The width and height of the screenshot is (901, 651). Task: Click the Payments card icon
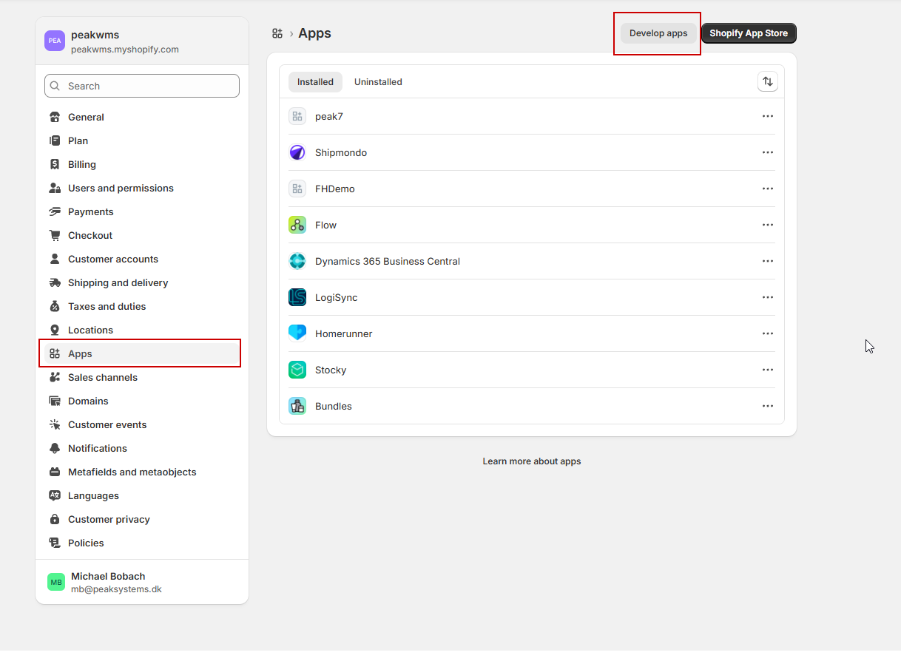pyautogui.click(x=55, y=211)
